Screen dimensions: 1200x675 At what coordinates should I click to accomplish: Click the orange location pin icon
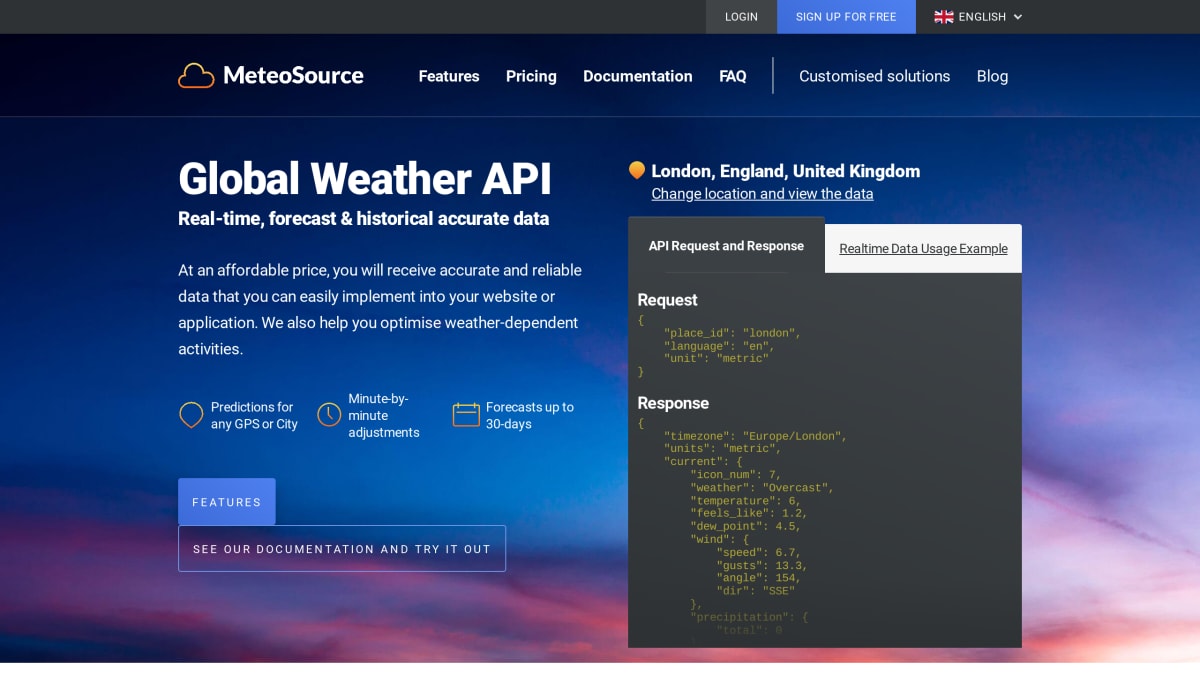click(637, 171)
